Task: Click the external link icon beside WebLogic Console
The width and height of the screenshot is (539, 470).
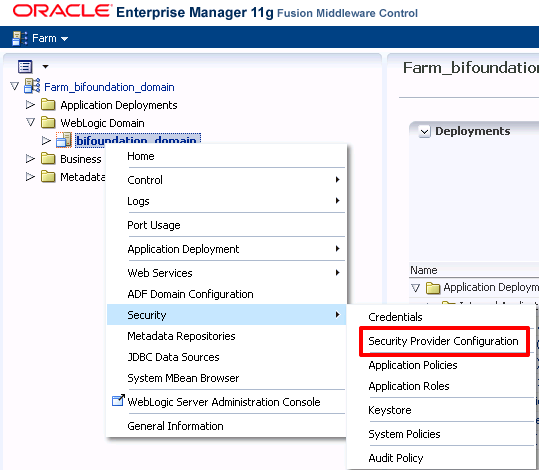Action: 118,400
